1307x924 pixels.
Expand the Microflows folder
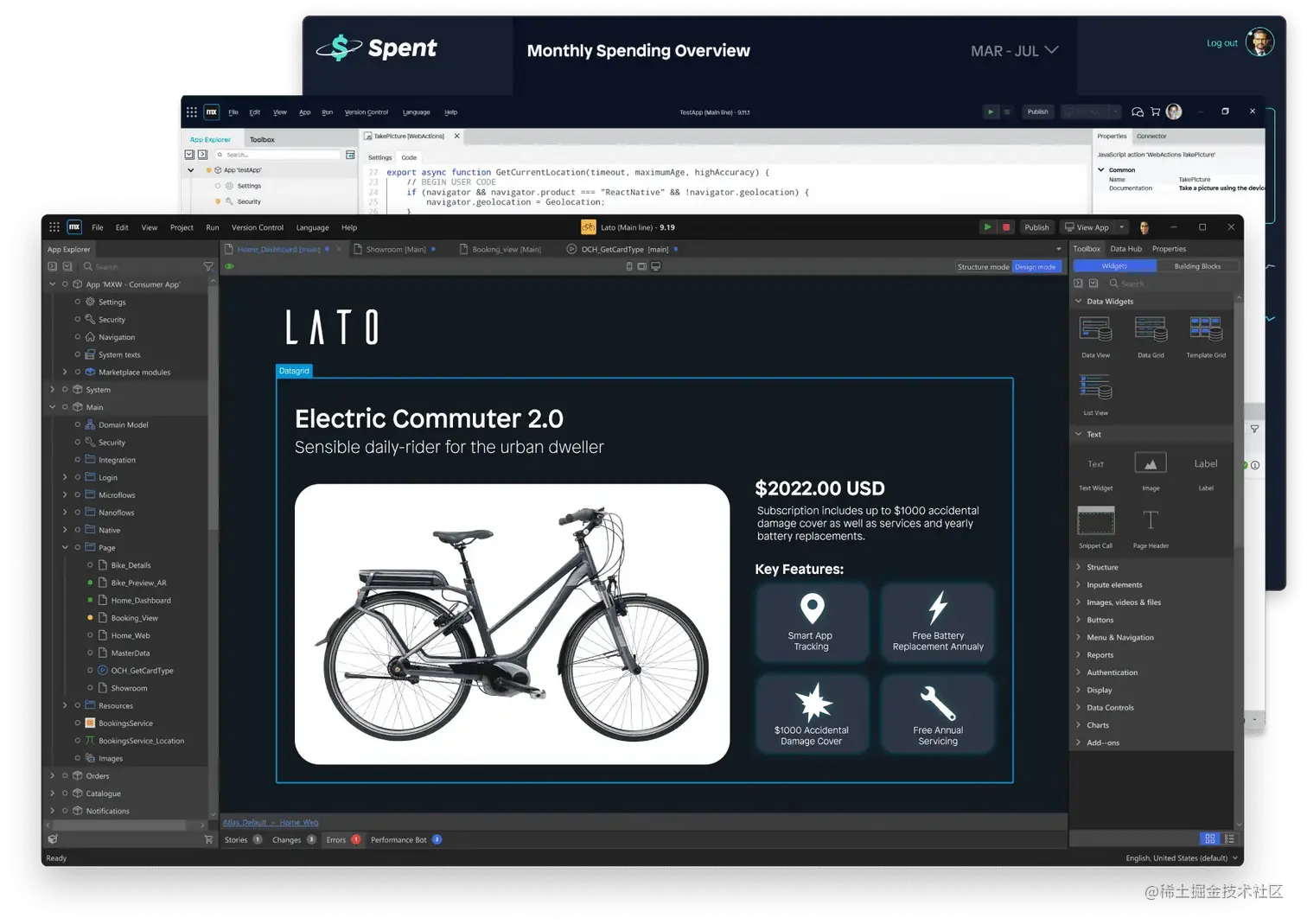(65, 495)
